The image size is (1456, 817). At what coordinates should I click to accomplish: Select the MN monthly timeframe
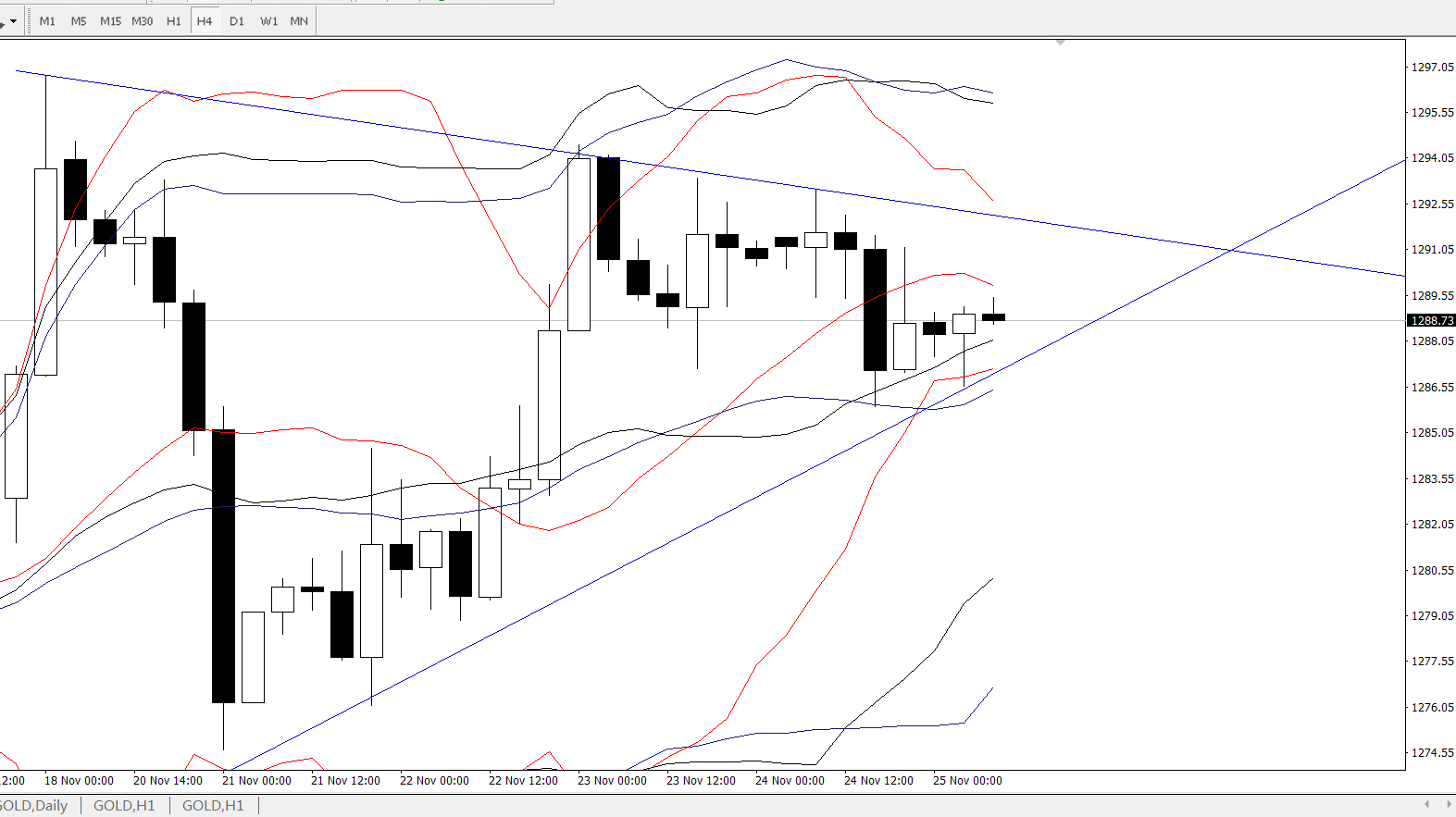(x=299, y=20)
